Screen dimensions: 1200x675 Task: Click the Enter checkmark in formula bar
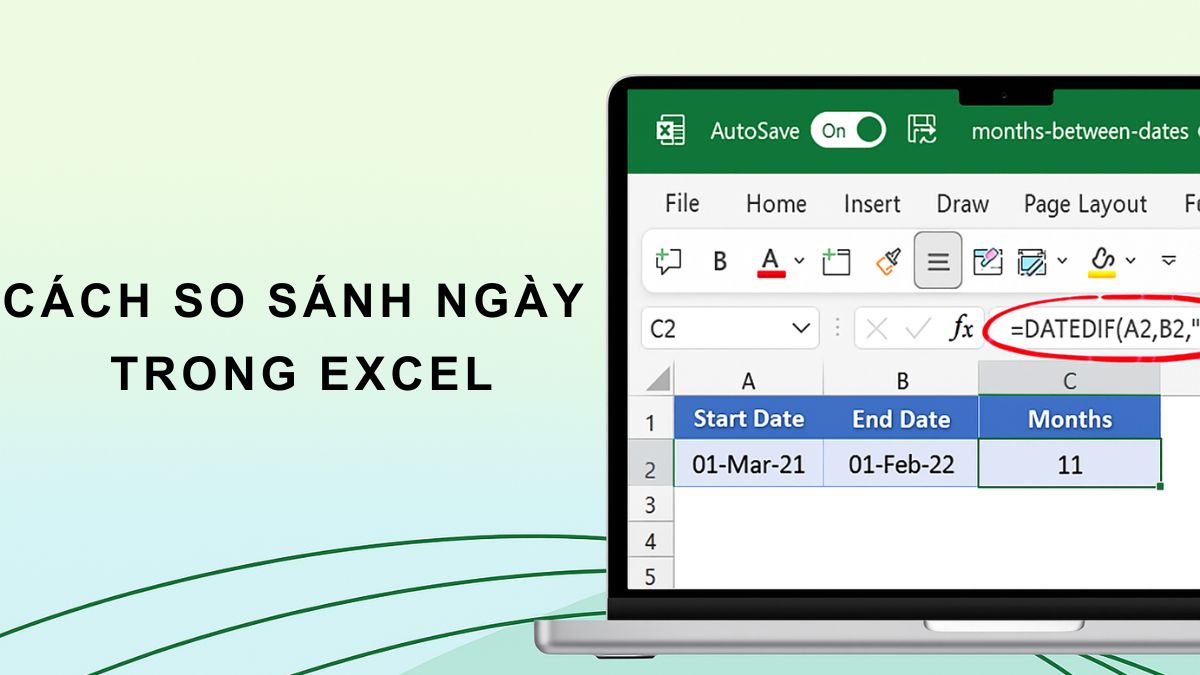click(x=918, y=329)
